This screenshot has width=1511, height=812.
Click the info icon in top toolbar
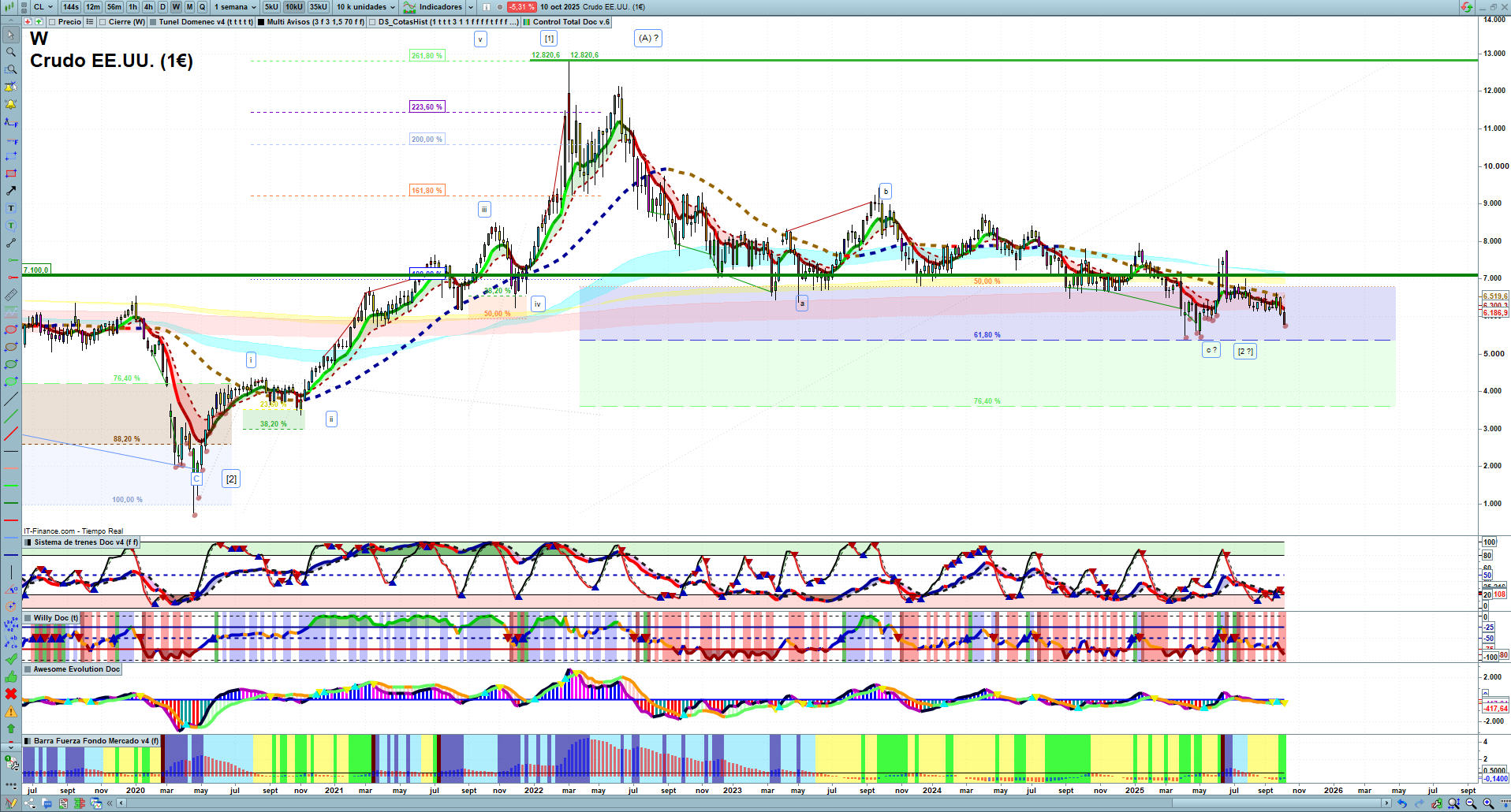pyautogui.click(x=487, y=7)
